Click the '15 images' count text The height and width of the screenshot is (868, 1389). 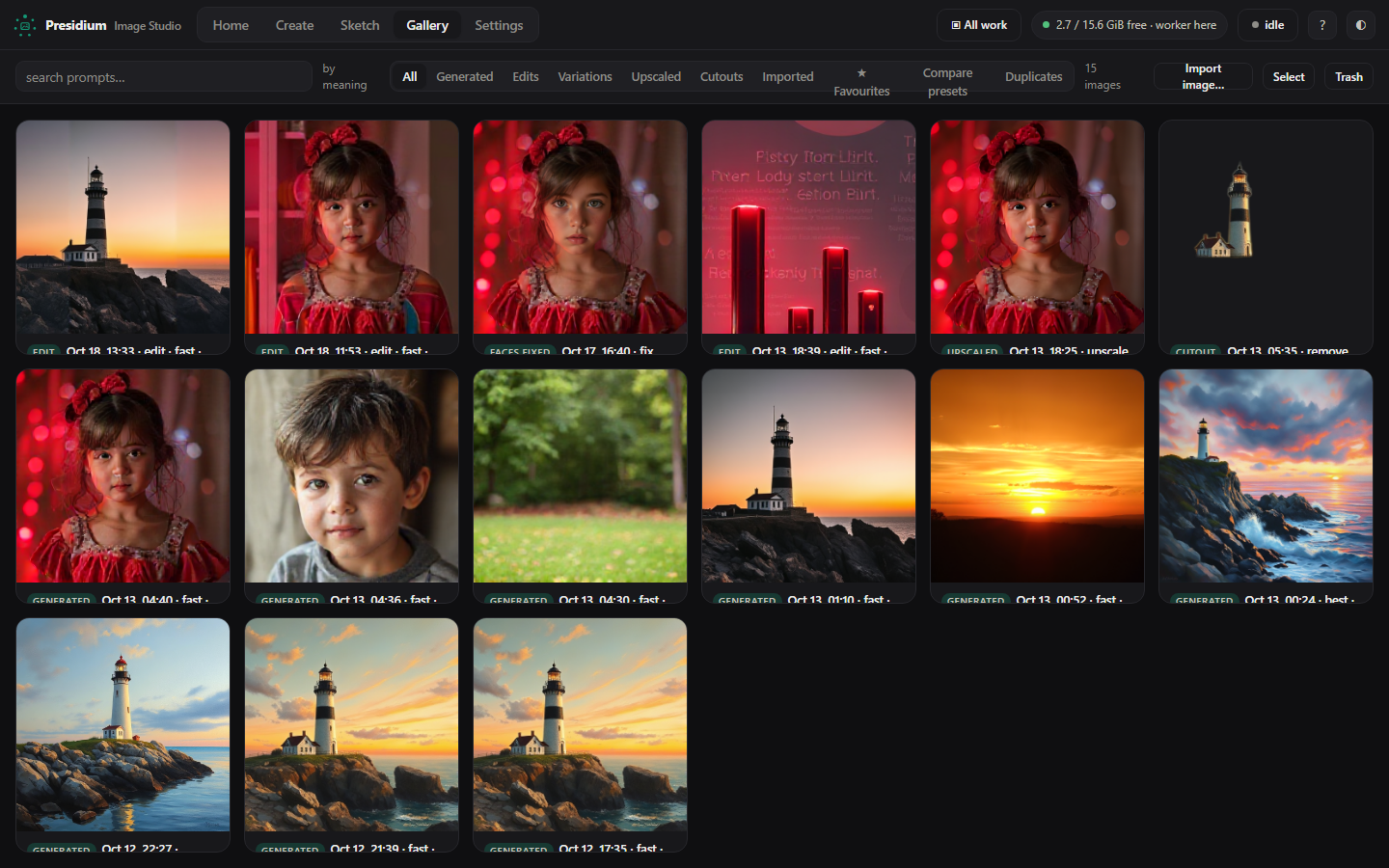coord(1103,77)
